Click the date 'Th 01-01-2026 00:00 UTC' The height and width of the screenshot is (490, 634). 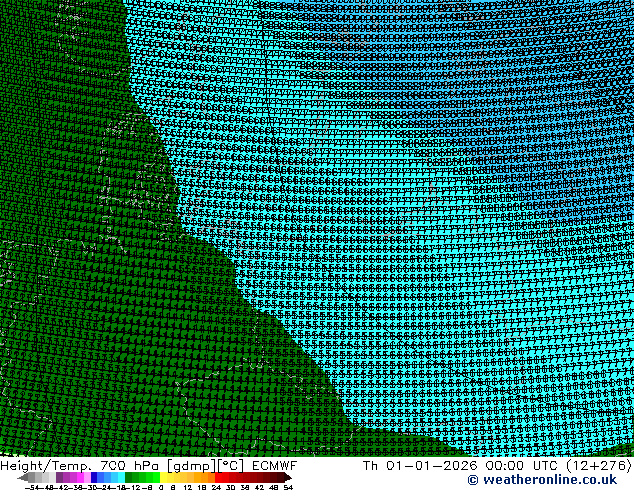(461, 466)
